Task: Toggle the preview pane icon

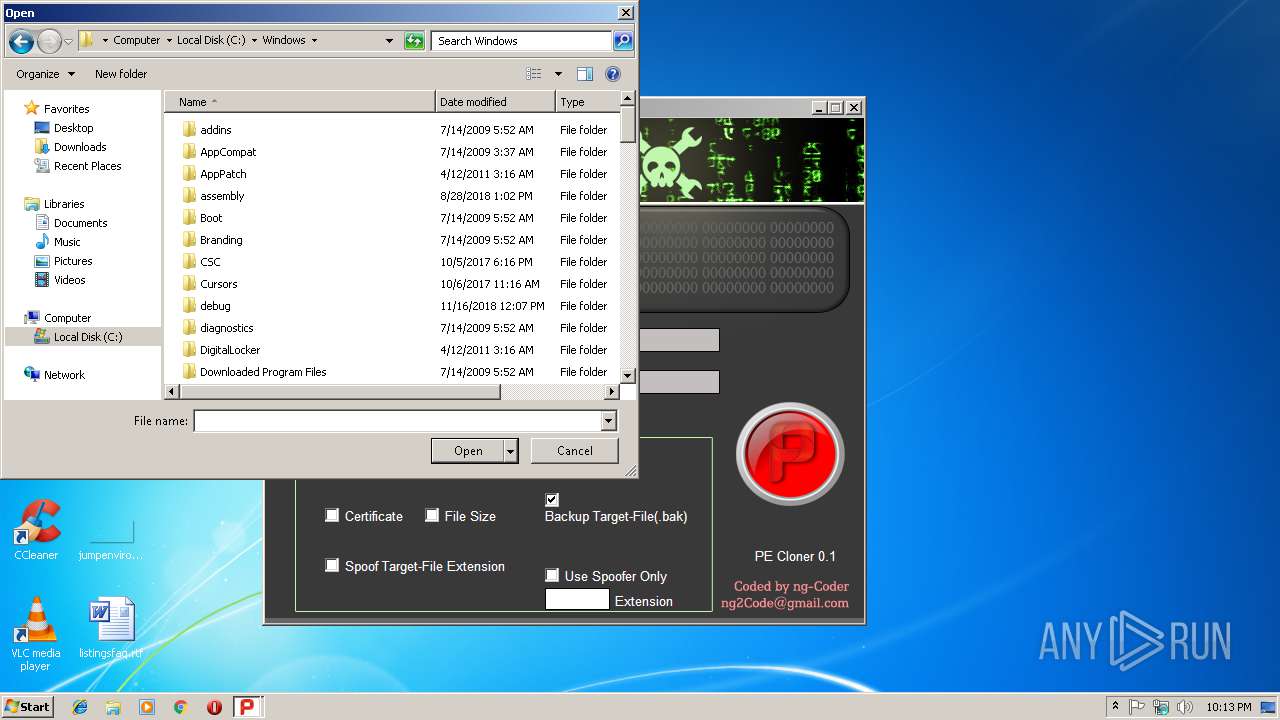Action: (585, 74)
